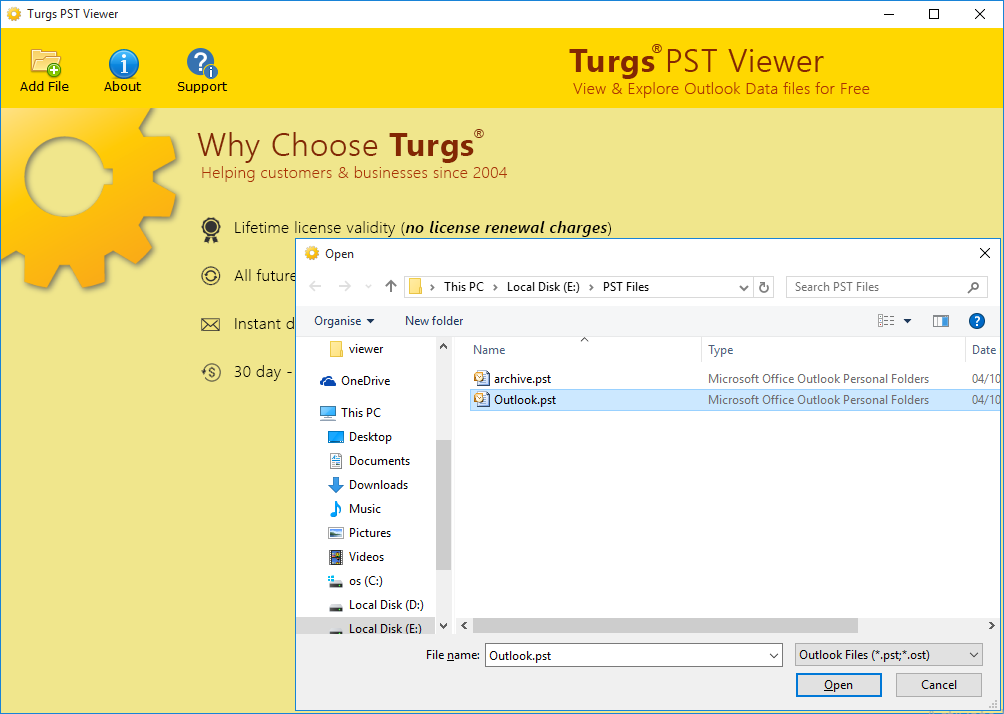Expand the address bar history dropdown
The image size is (1004, 714).
click(743, 288)
